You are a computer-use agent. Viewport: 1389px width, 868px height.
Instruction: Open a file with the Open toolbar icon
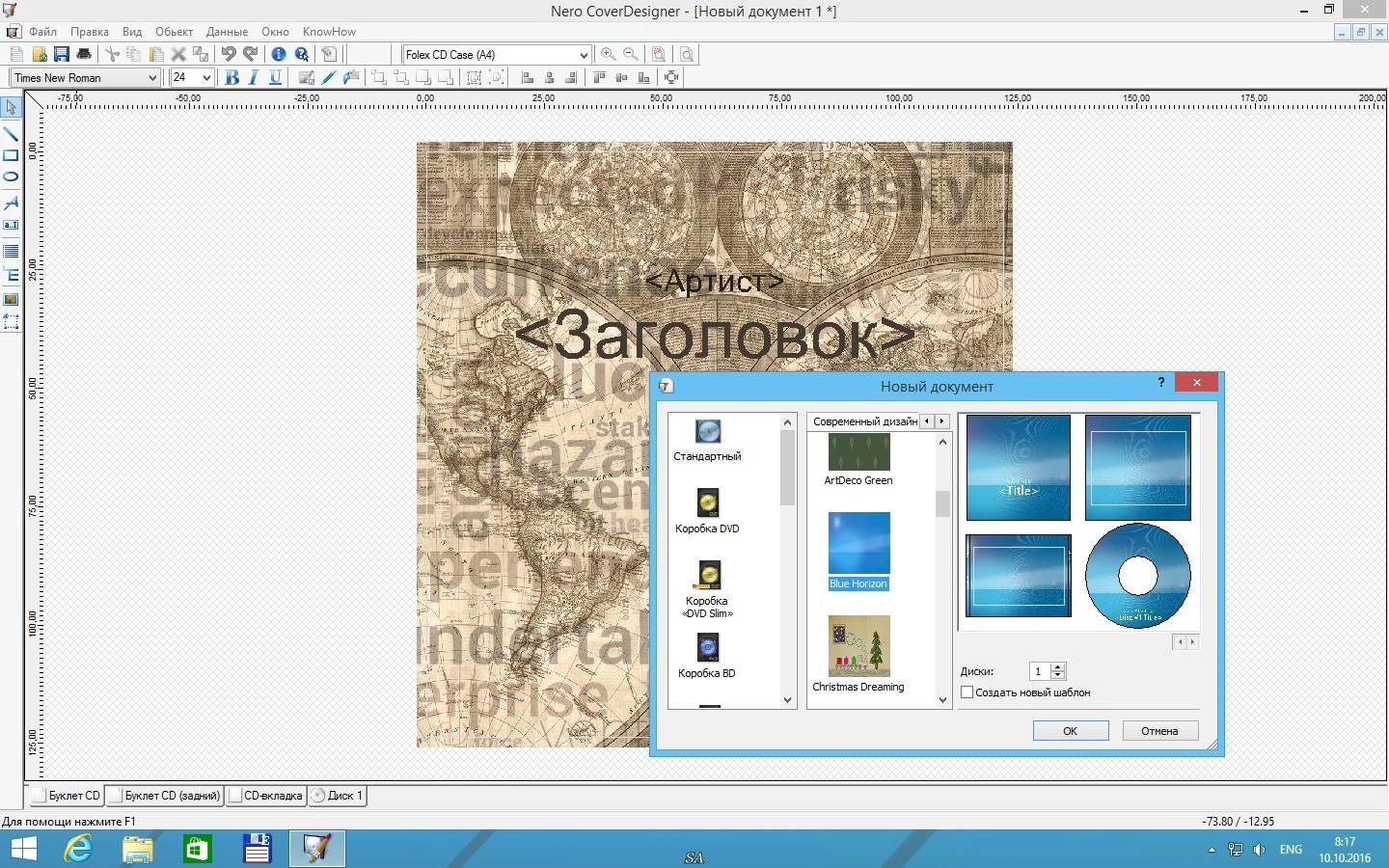[x=40, y=54]
